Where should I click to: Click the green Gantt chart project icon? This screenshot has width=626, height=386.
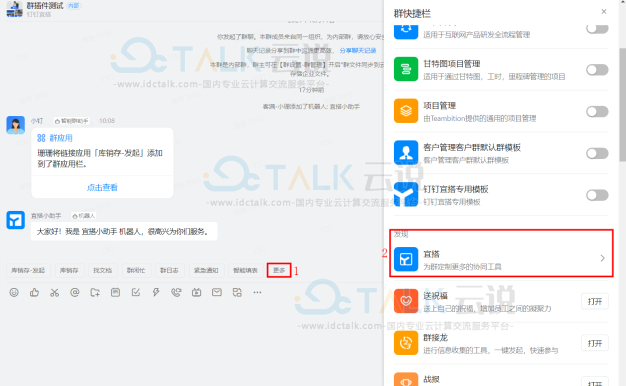tap(406, 69)
